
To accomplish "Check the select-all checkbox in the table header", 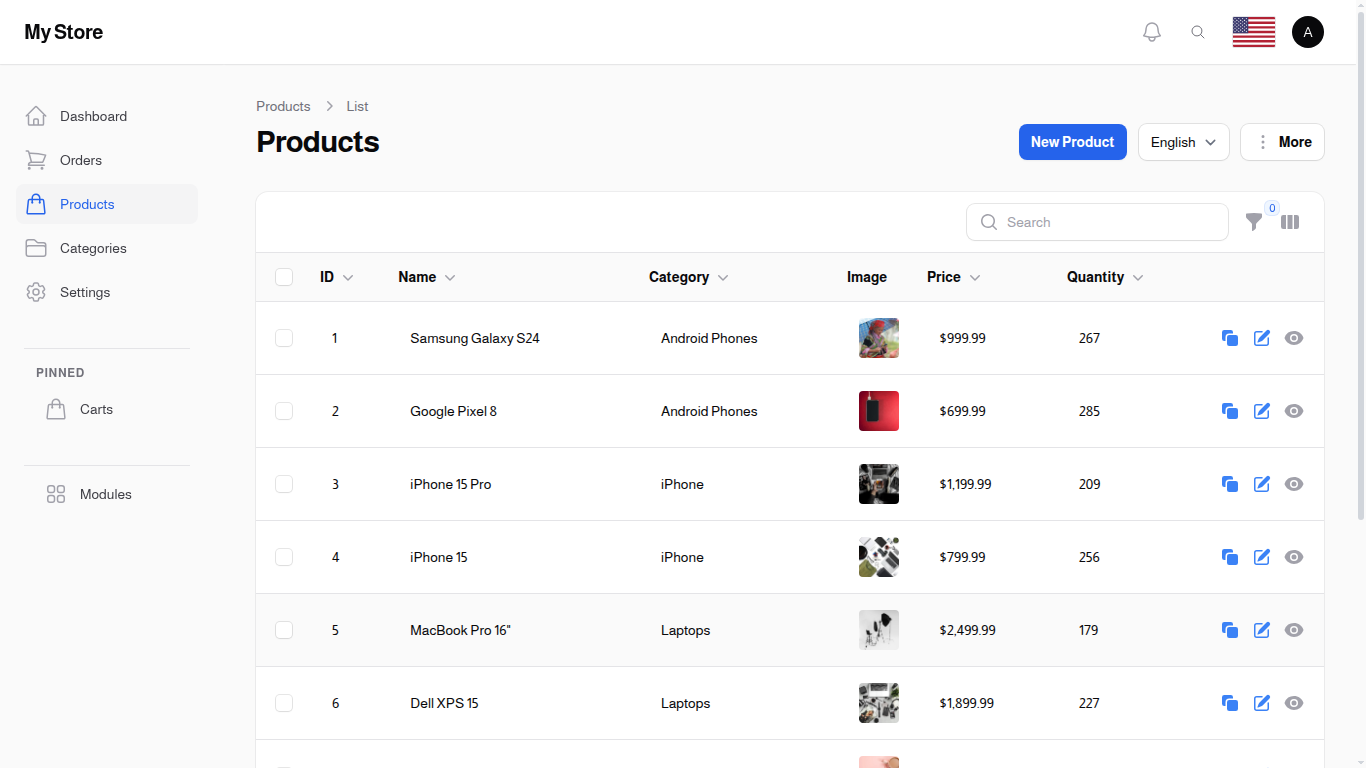I will click(284, 277).
